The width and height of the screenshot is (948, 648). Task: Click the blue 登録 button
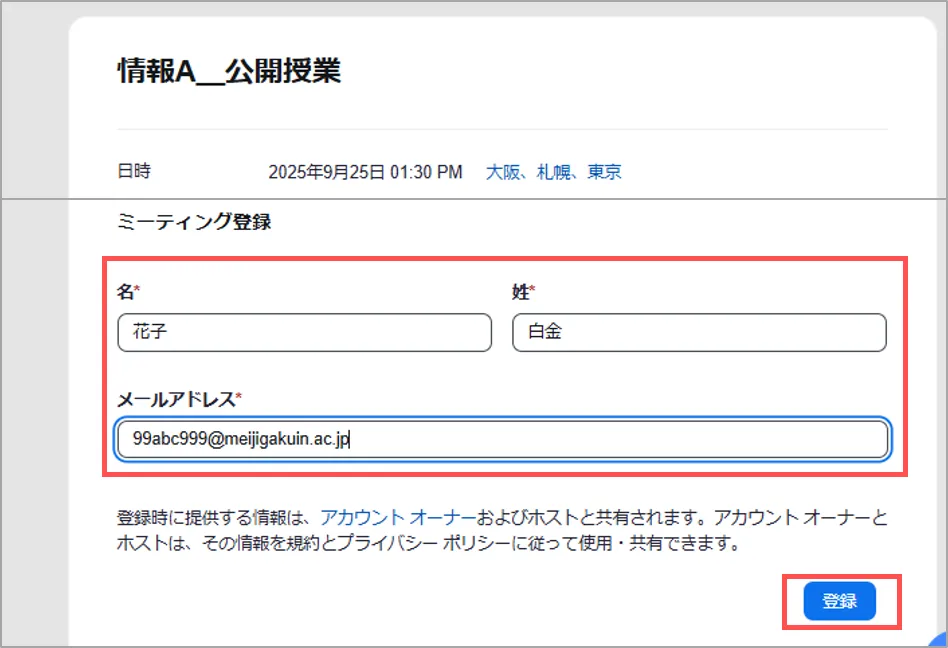pos(839,601)
